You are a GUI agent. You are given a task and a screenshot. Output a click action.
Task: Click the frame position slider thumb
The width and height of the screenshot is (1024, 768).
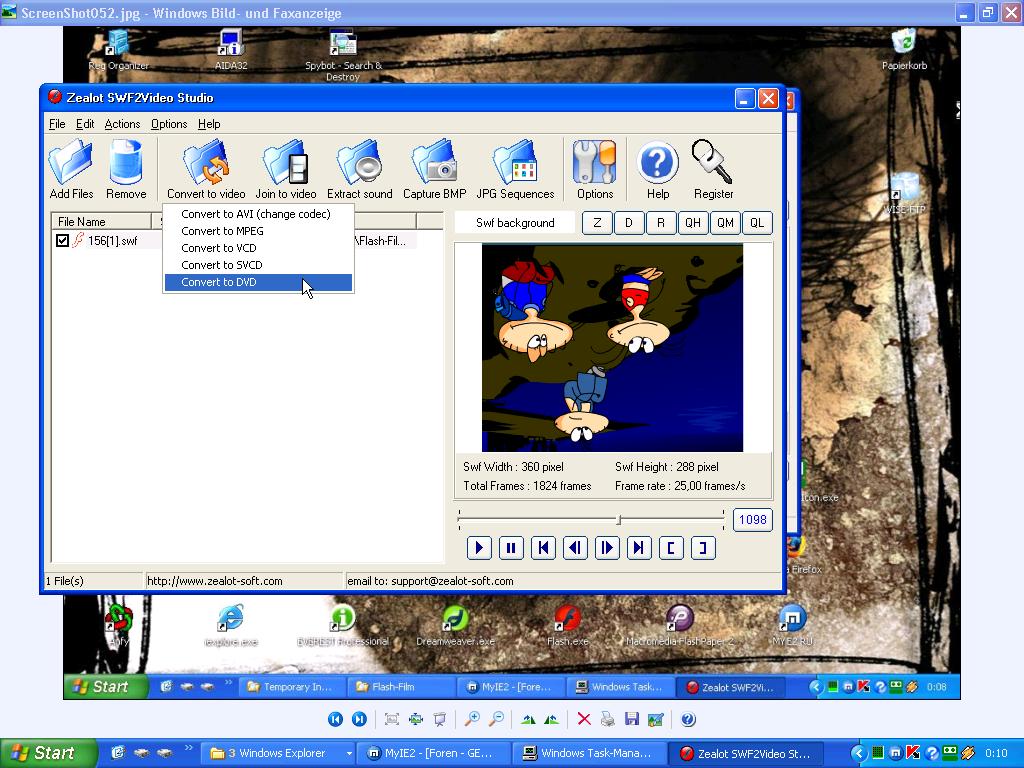click(619, 519)
